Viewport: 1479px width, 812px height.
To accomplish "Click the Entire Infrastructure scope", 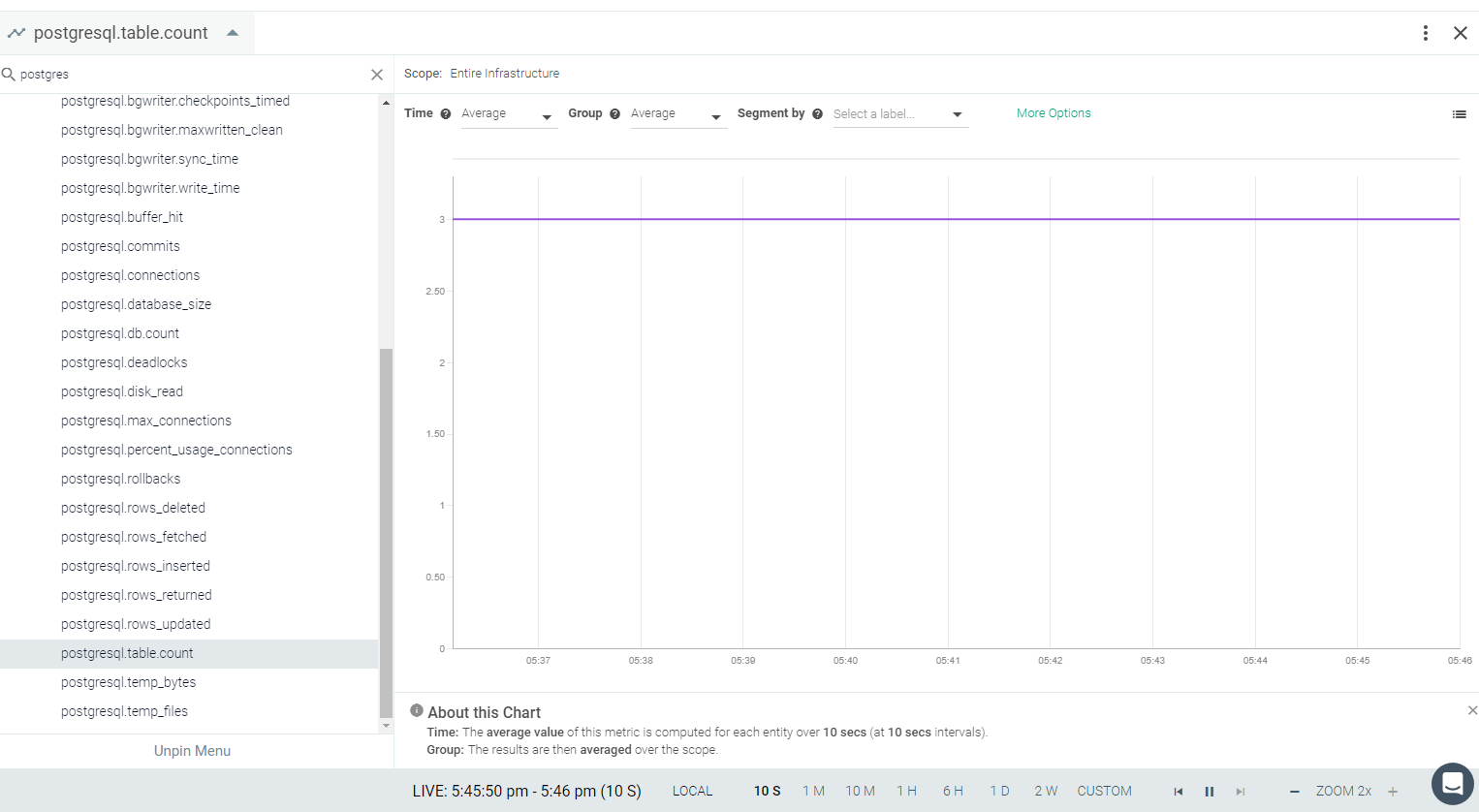I will tap(504, 74).
